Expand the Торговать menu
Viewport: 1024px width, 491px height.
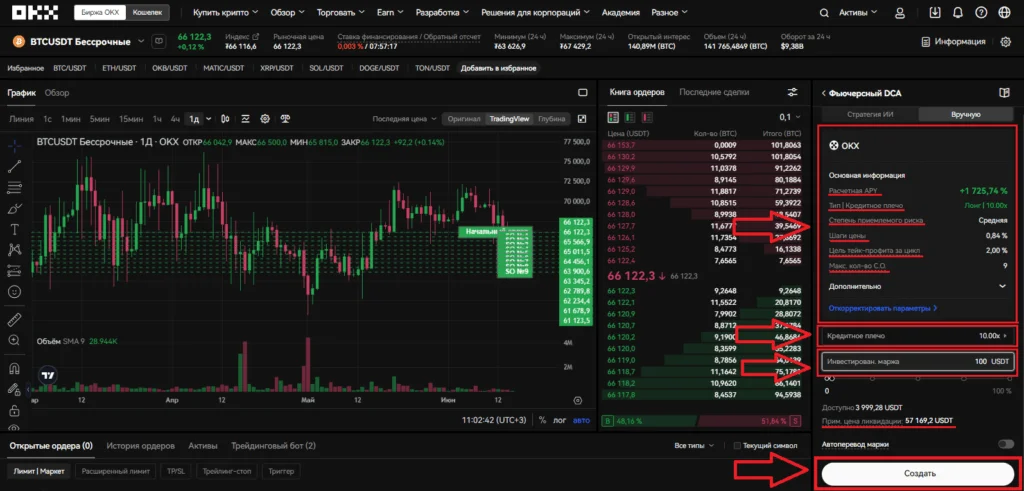(340, 12)
